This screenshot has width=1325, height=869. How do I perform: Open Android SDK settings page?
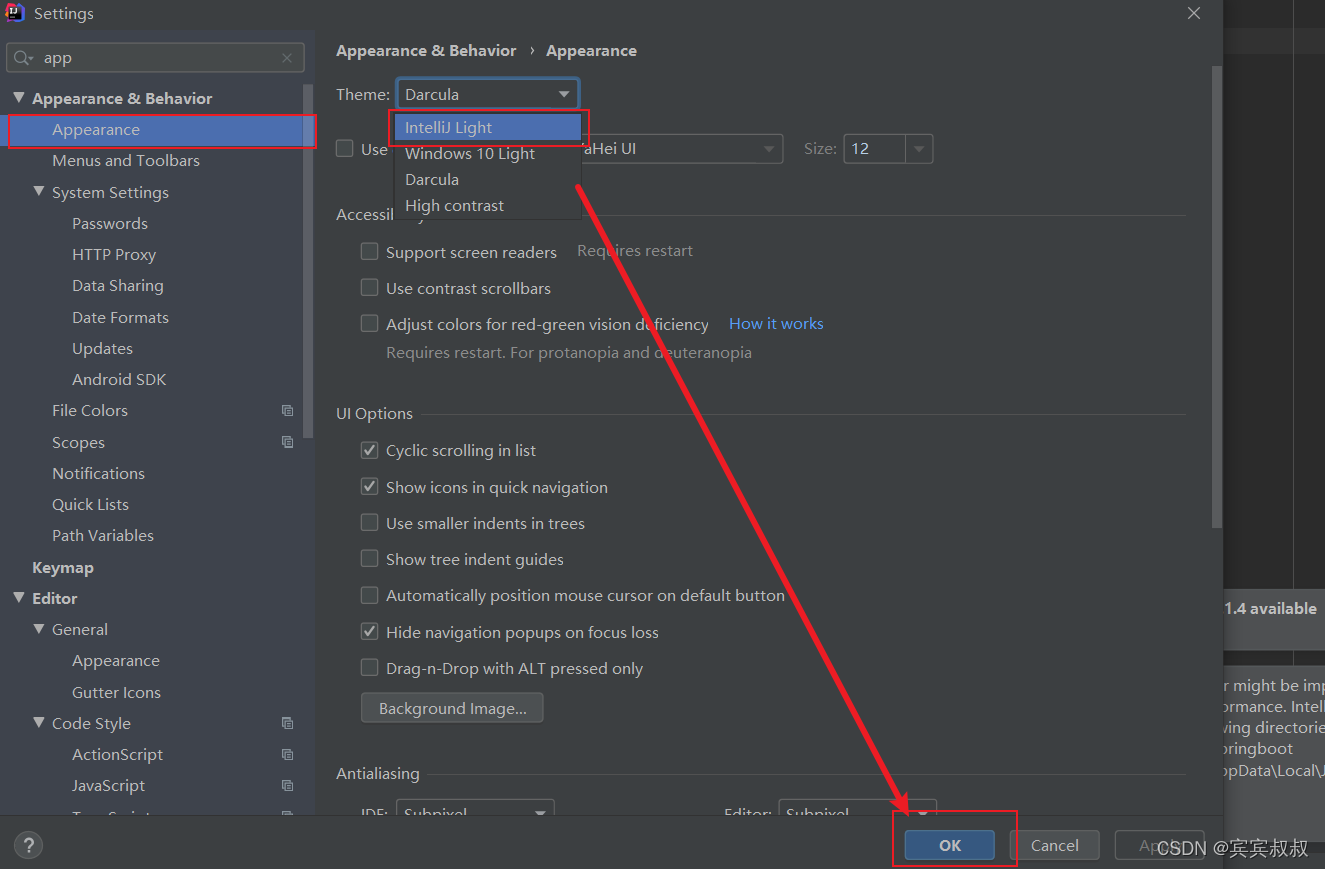119,379
